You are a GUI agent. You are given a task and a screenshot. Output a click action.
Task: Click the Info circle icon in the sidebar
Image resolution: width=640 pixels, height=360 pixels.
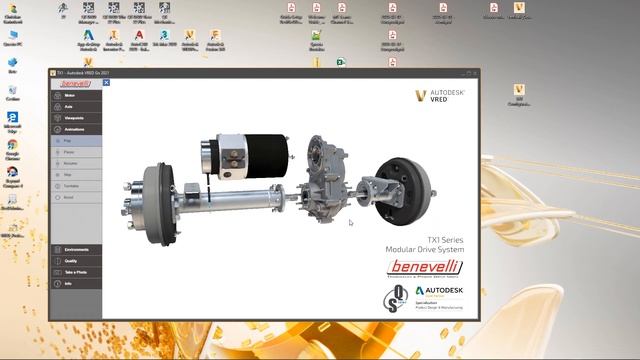coord(58,284)
